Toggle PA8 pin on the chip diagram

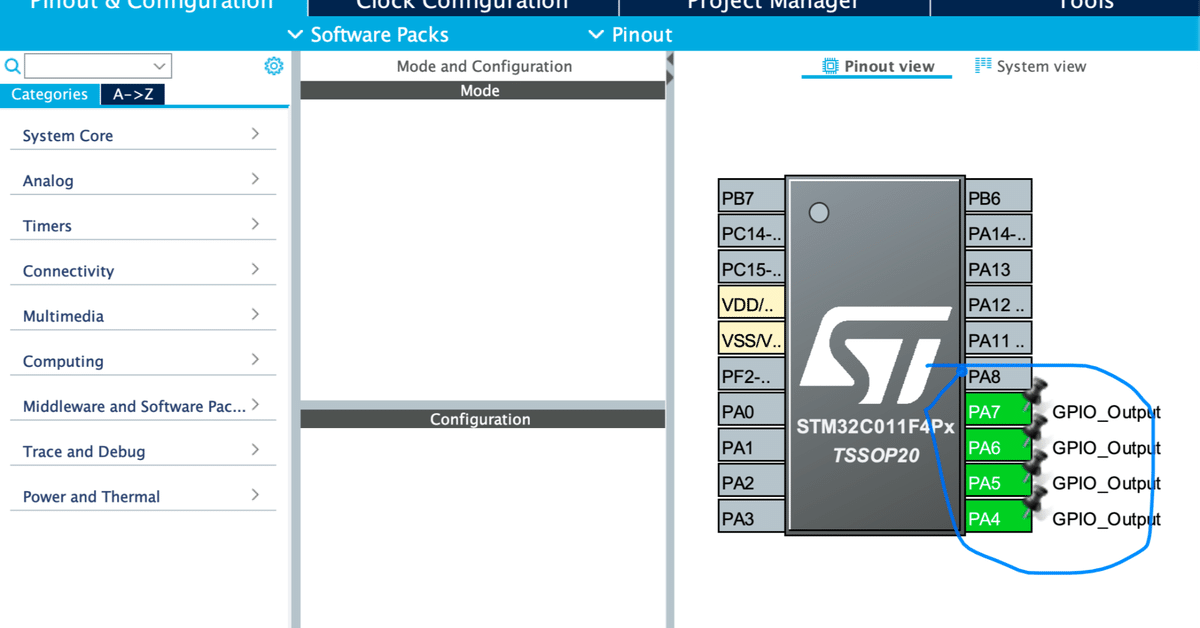(x=996, y=375)
